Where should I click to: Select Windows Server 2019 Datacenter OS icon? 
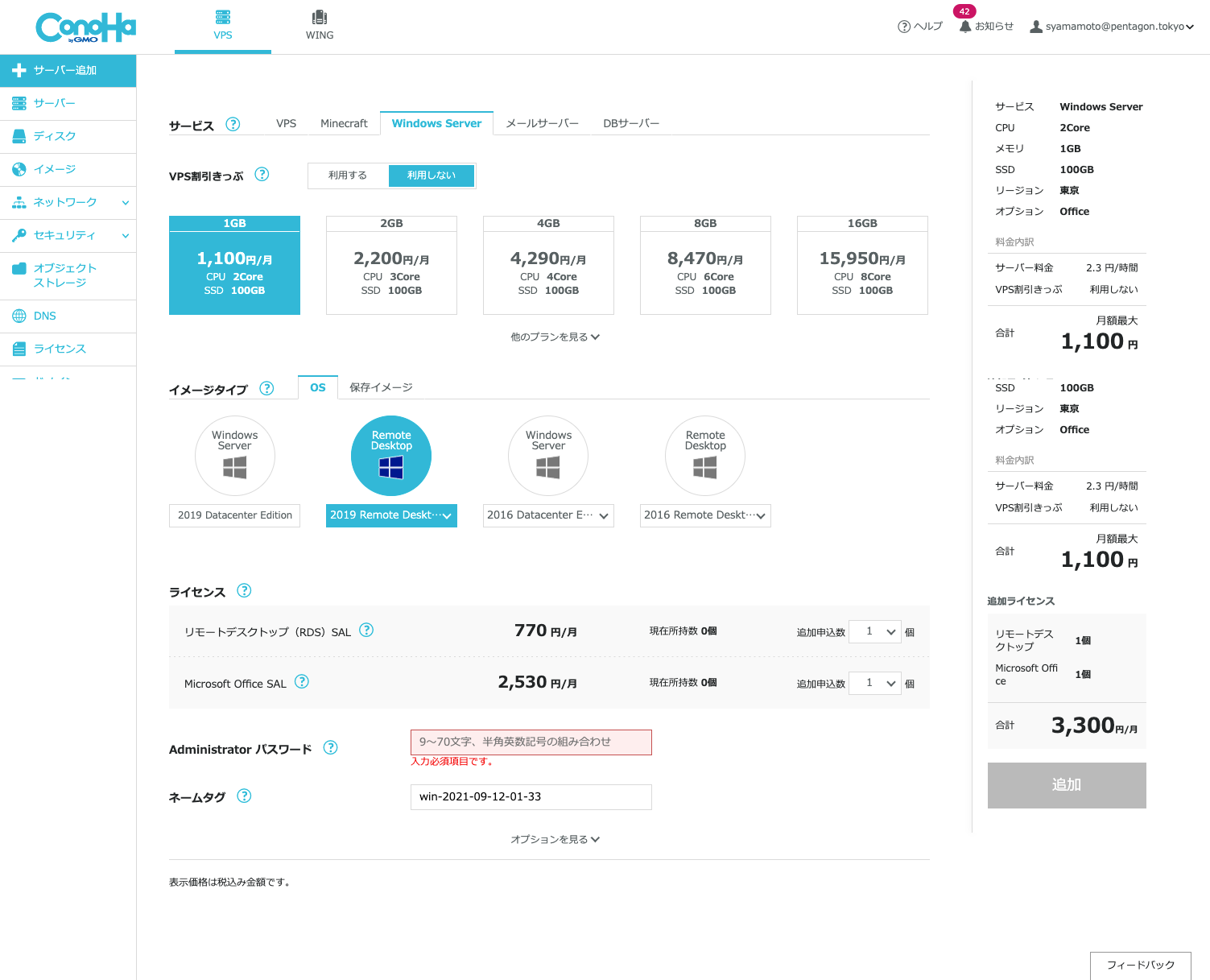234,456
